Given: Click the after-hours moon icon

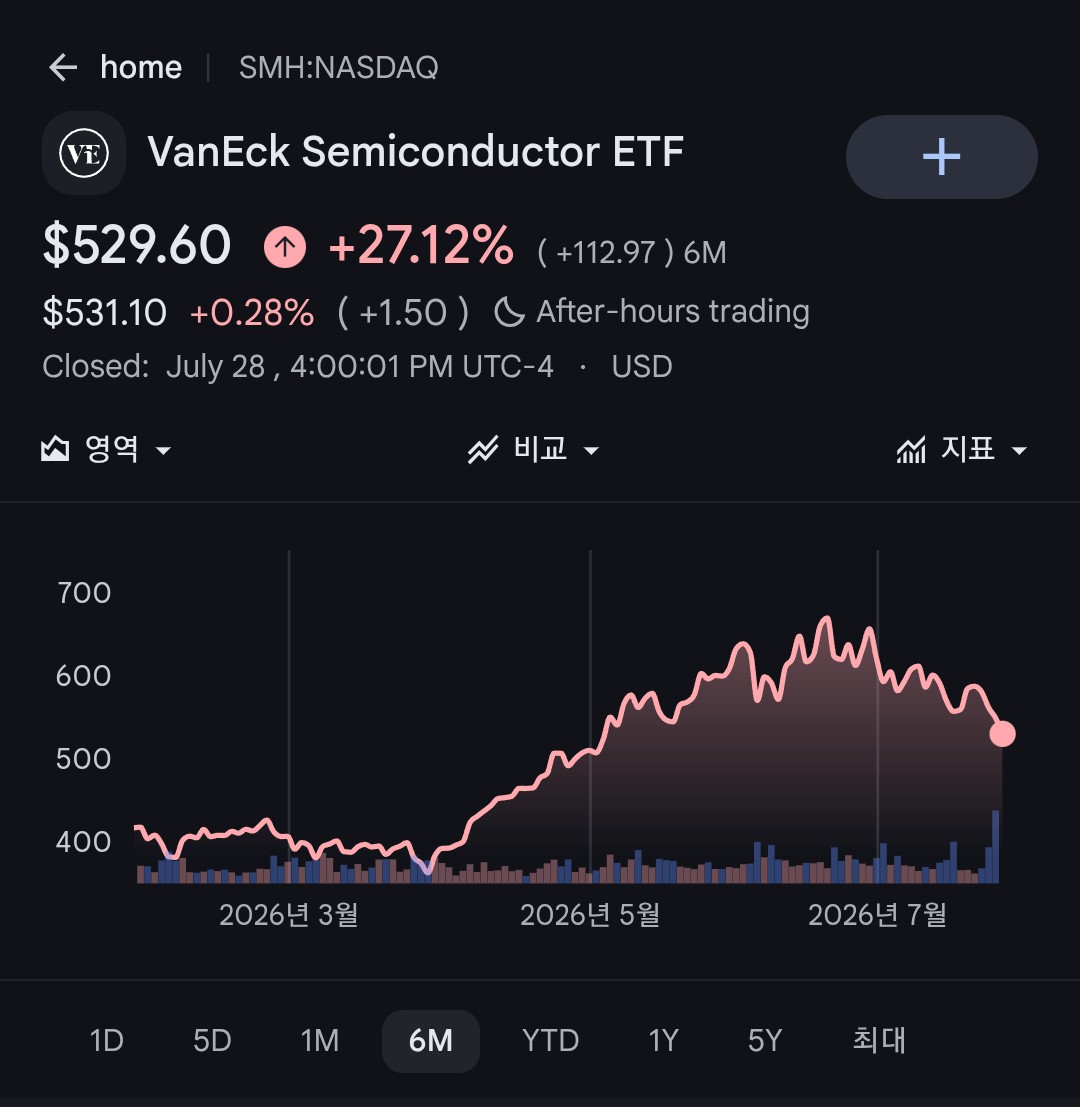Looking at the screenshot, I should click(508, 312).
